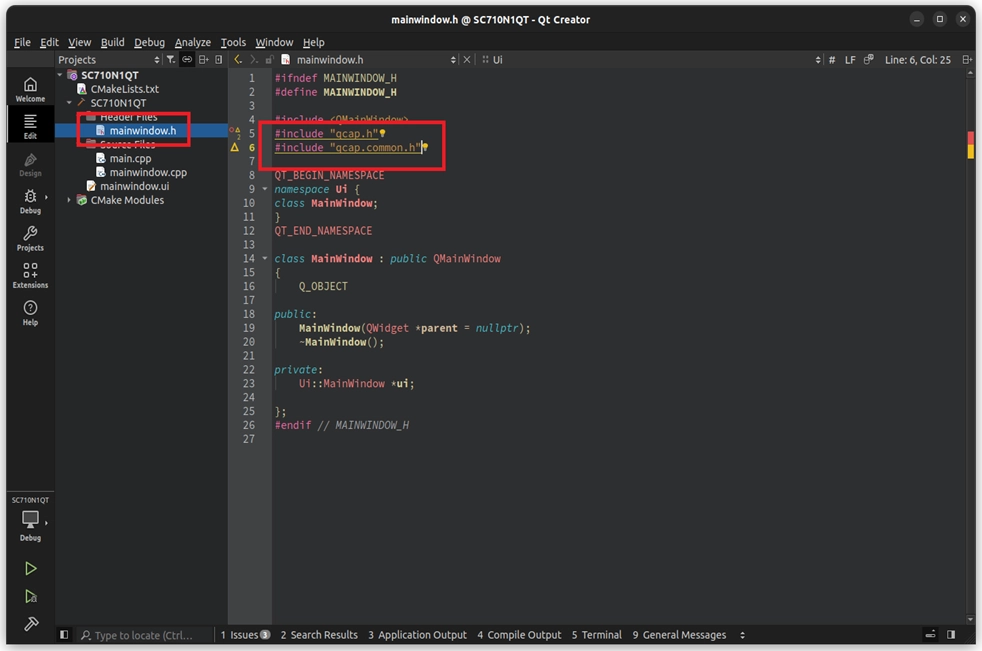Click the Go Back arrow in editor toolbar
Screen dimensions: 982x651
[x=238, y=60]
